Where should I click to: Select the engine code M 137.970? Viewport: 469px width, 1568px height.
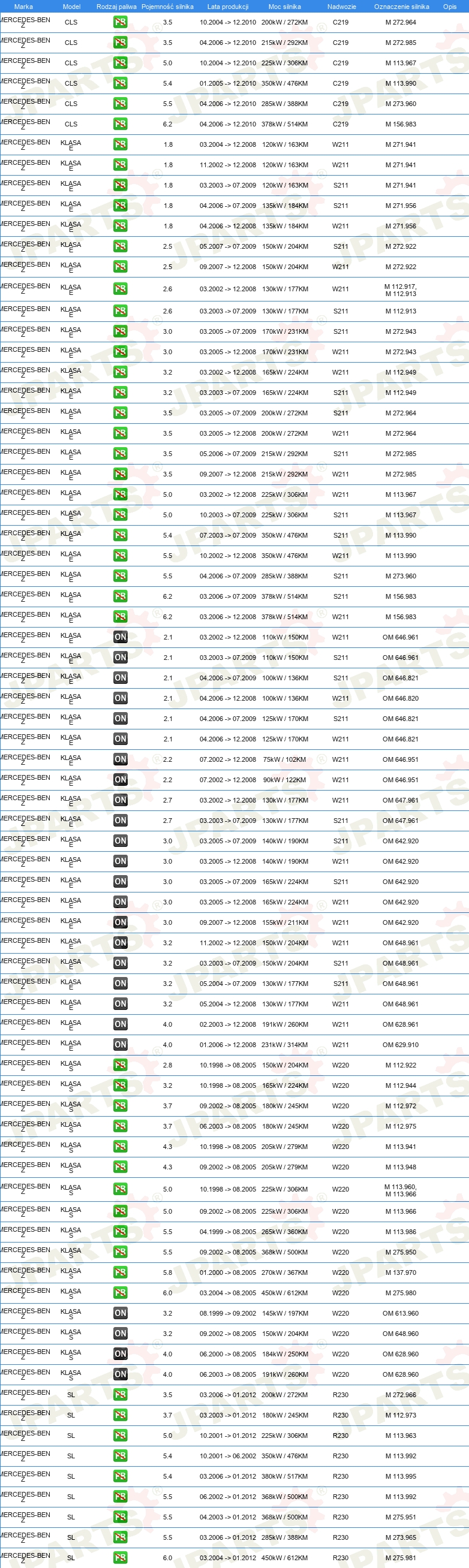(401, 1273)
